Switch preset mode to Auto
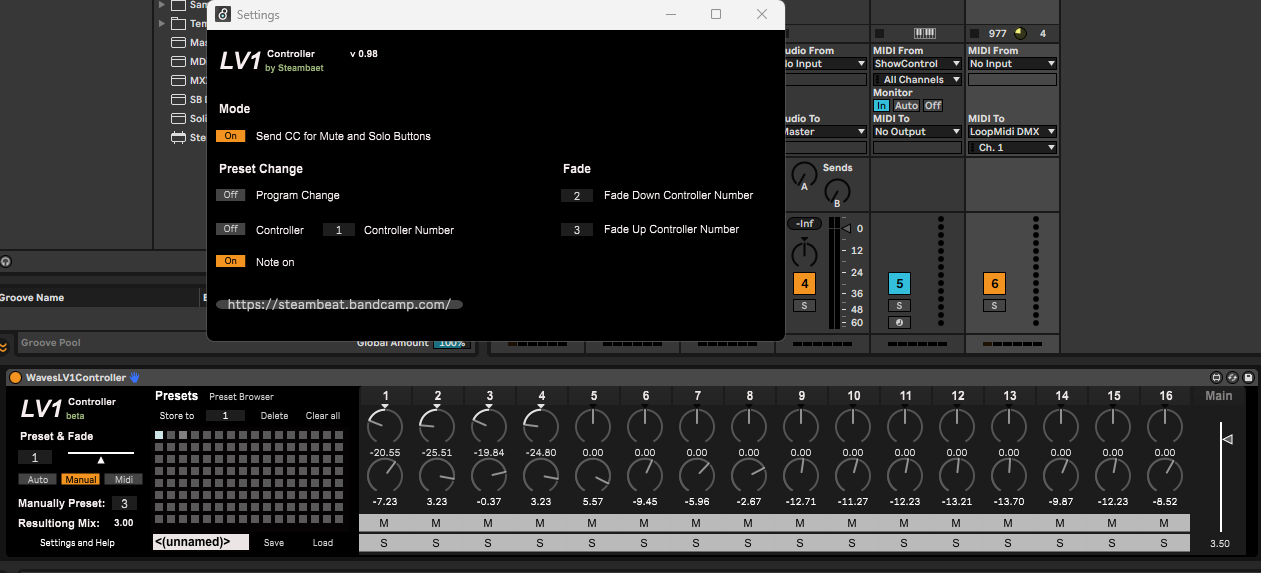Image resolution: width=1261 pixels, height=573 pixels. pos(38,480)
